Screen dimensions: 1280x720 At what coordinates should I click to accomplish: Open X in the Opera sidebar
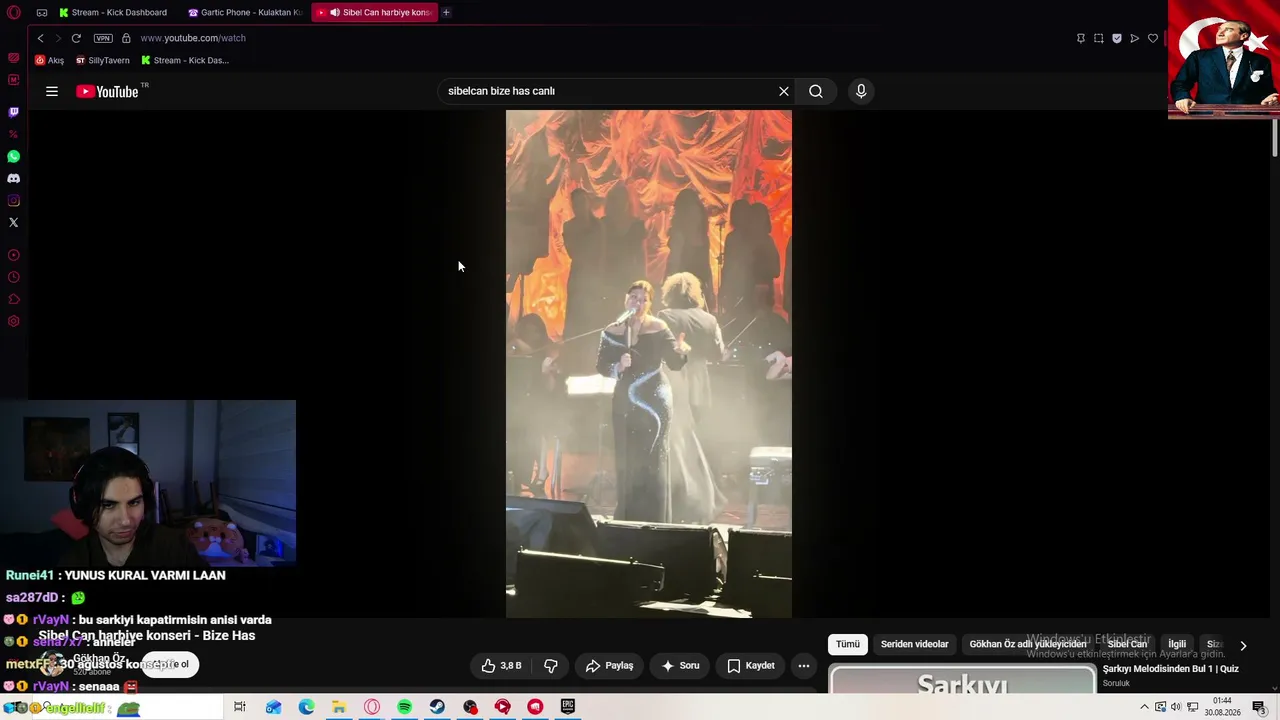tap(13, 222)
